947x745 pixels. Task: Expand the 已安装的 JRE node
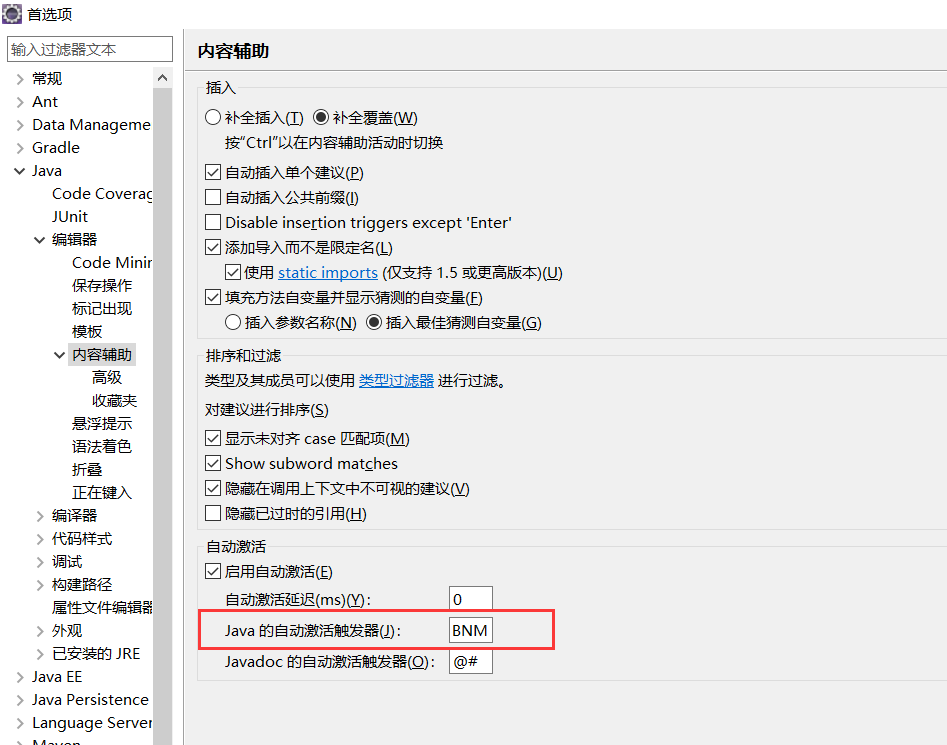pyautogui.click(x=40, y=654)
